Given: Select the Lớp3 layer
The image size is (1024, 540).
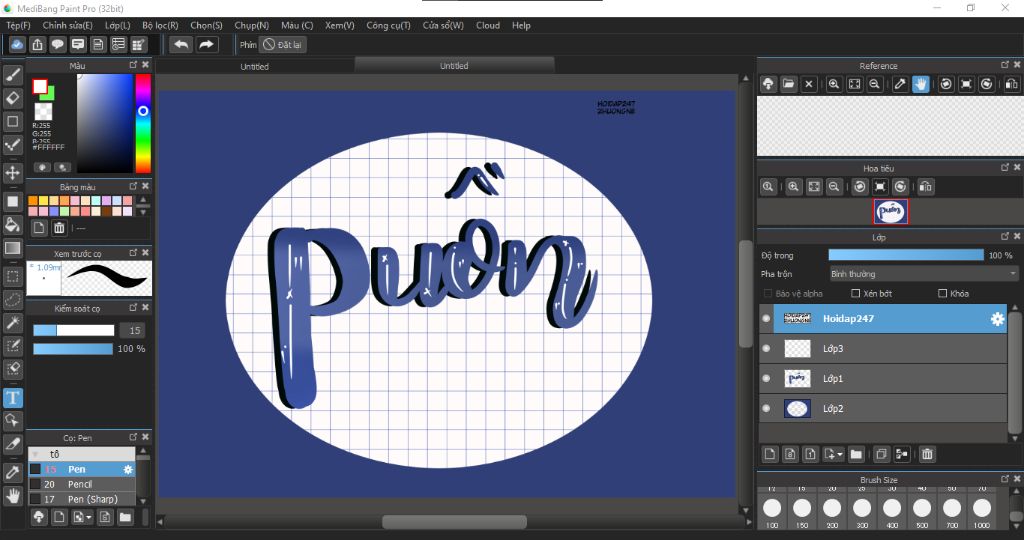Looking at the screenshot, I should pyautogui.click(x=883, y=349).
